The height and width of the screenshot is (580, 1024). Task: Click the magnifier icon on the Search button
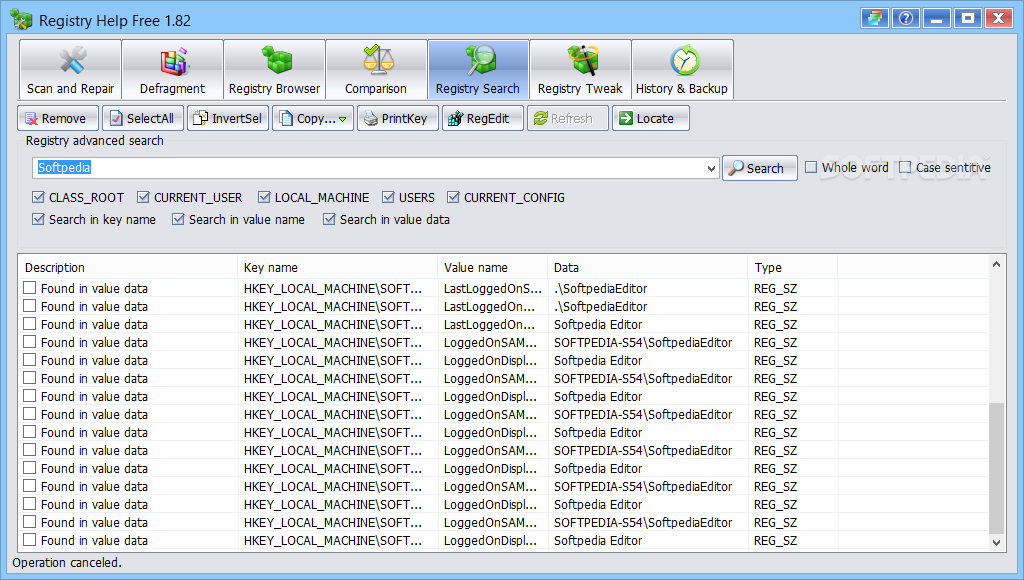pos(735,168)
